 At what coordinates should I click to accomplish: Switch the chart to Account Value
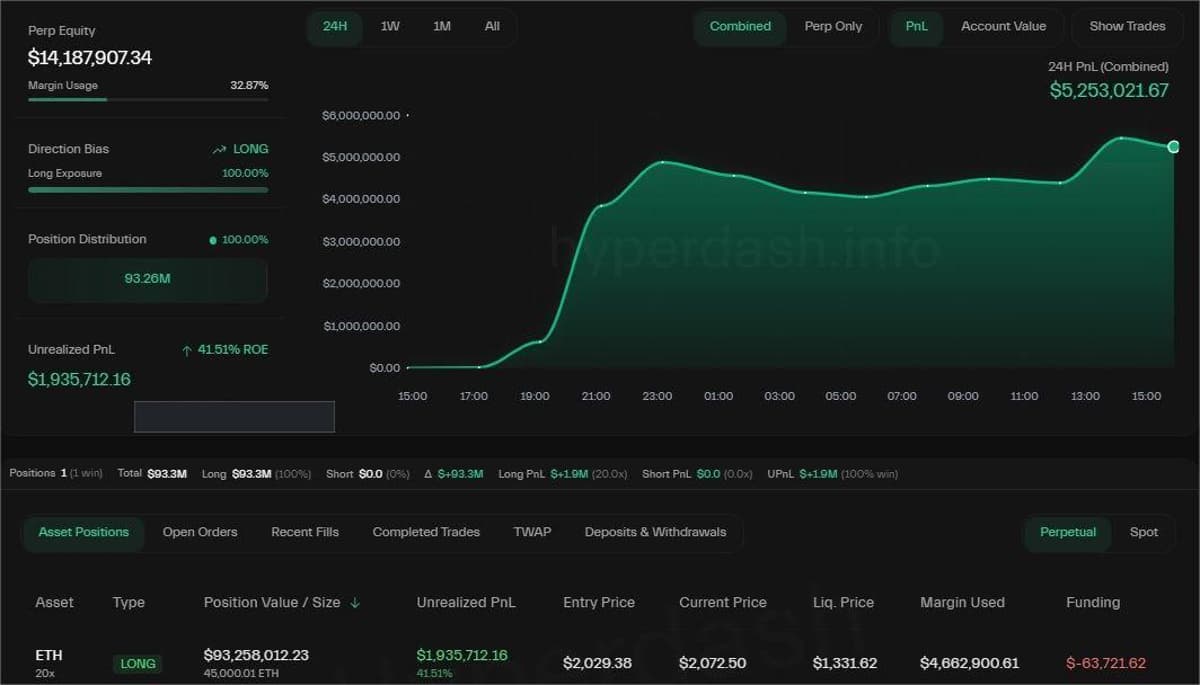(x=1004, y=27)
